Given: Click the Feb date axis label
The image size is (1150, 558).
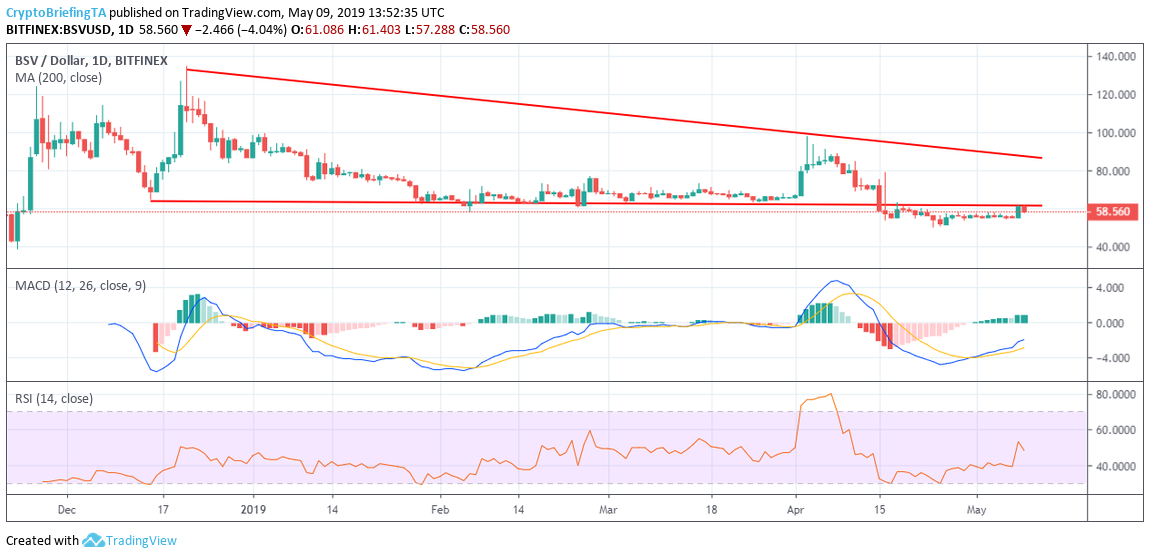Looking at the screenshot, I should pos(439,508).
